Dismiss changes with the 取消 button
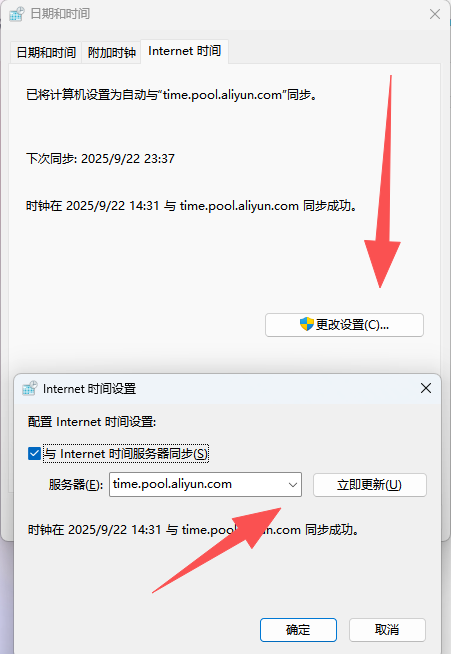Screen dimensions: 451x654 coord(387,630)
